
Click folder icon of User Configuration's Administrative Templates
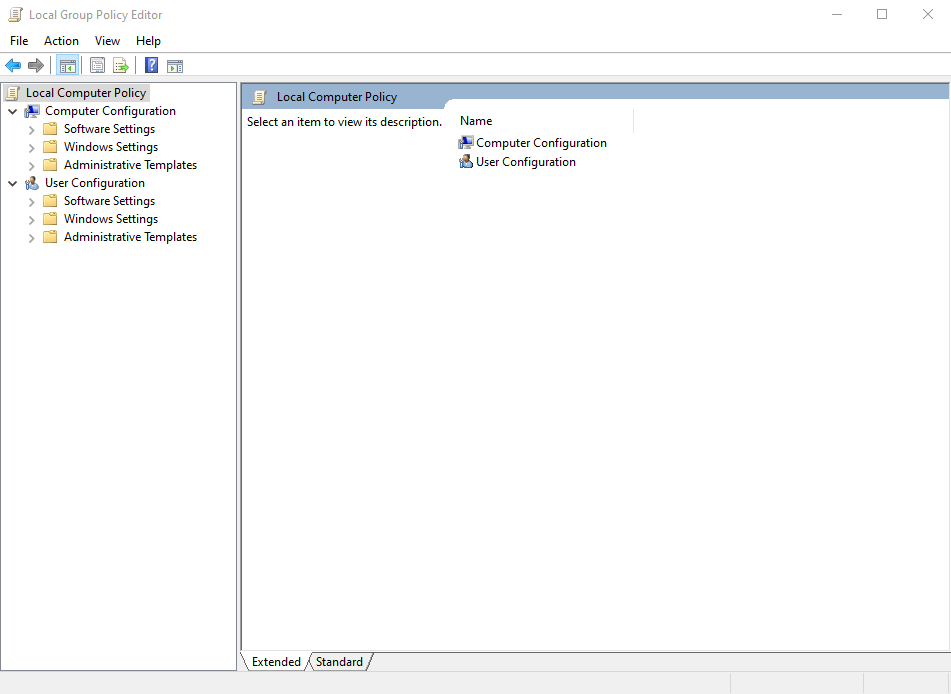click(x=50, y=237)
